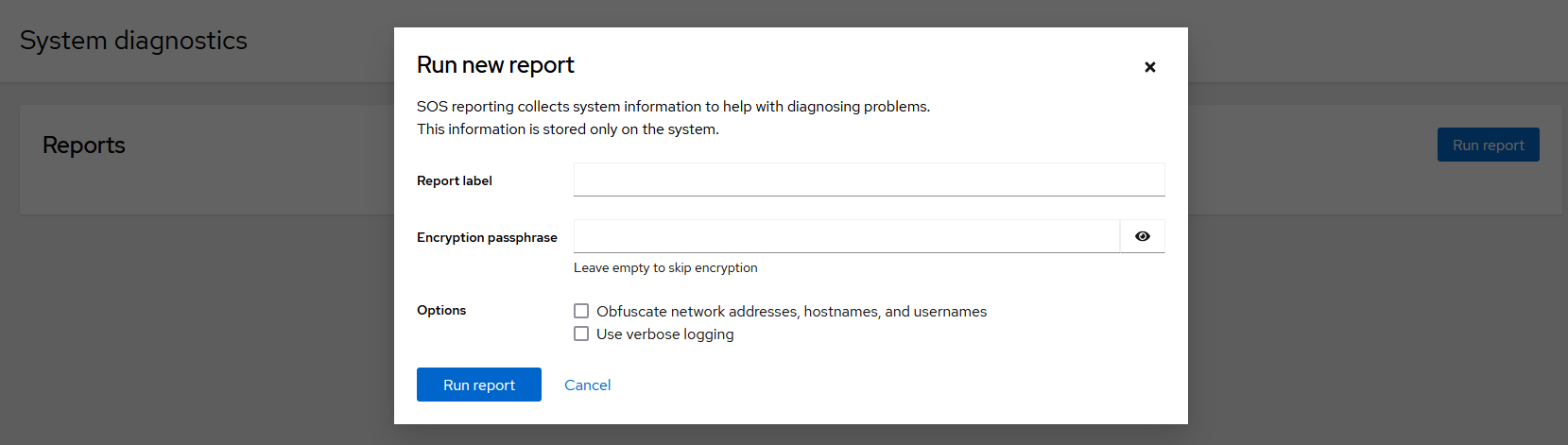The height and width of the screenshot is (445, 1568).
Task: Enable obfuscate network addresses checkbox
Action: (581, 311)
